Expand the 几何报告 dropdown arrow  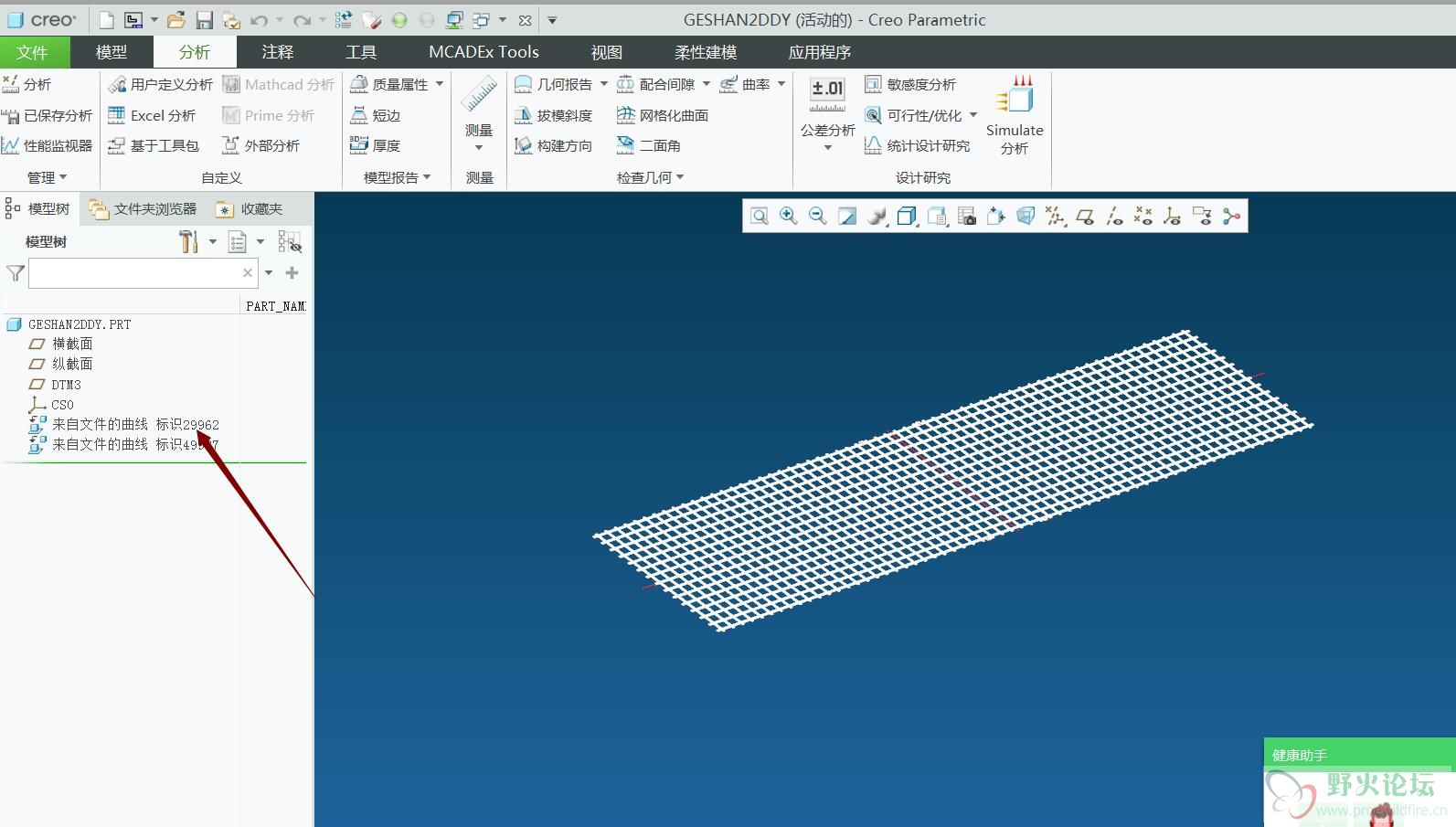(604, 84)
